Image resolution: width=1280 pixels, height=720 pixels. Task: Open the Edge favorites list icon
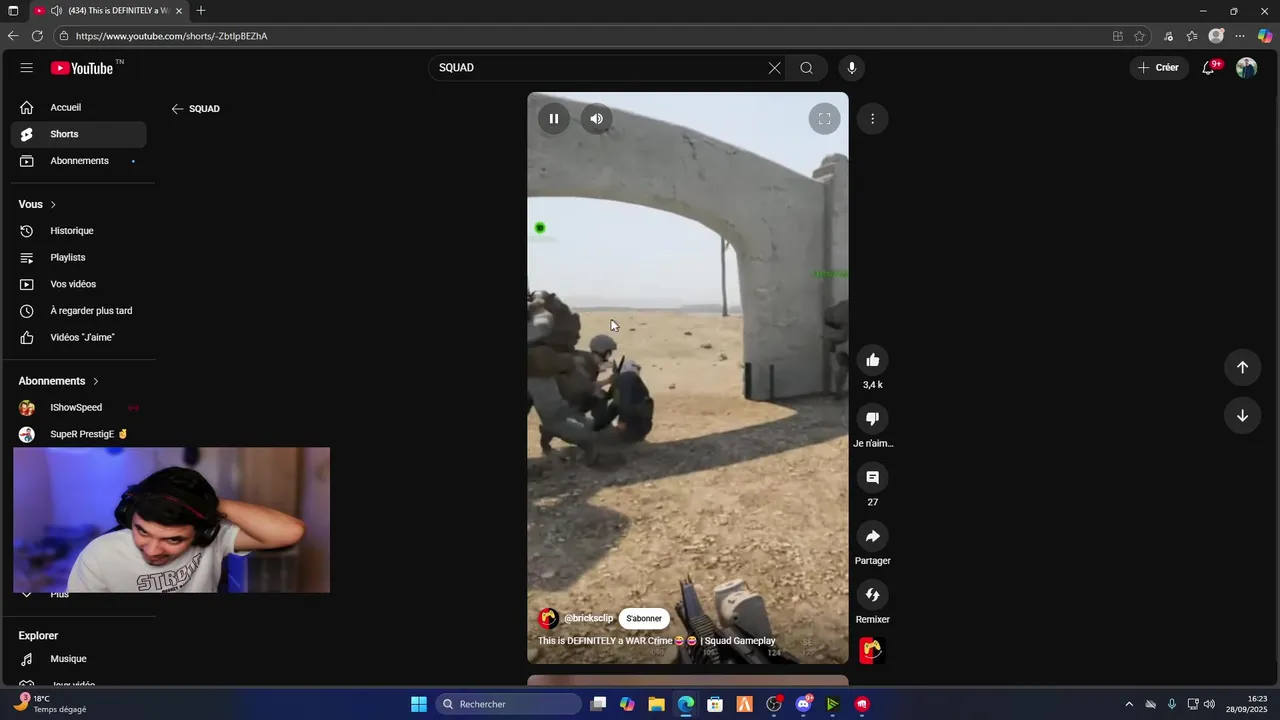click(1192, 36)
